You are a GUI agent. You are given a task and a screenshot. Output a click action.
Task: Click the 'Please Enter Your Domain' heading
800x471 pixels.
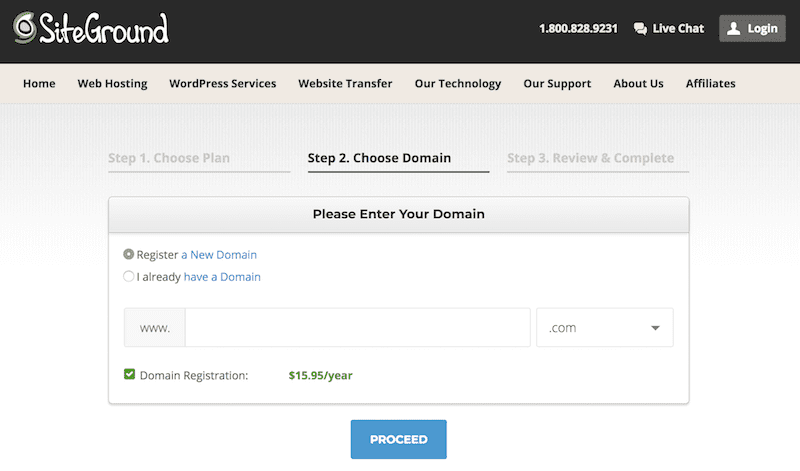pos(398,214)
